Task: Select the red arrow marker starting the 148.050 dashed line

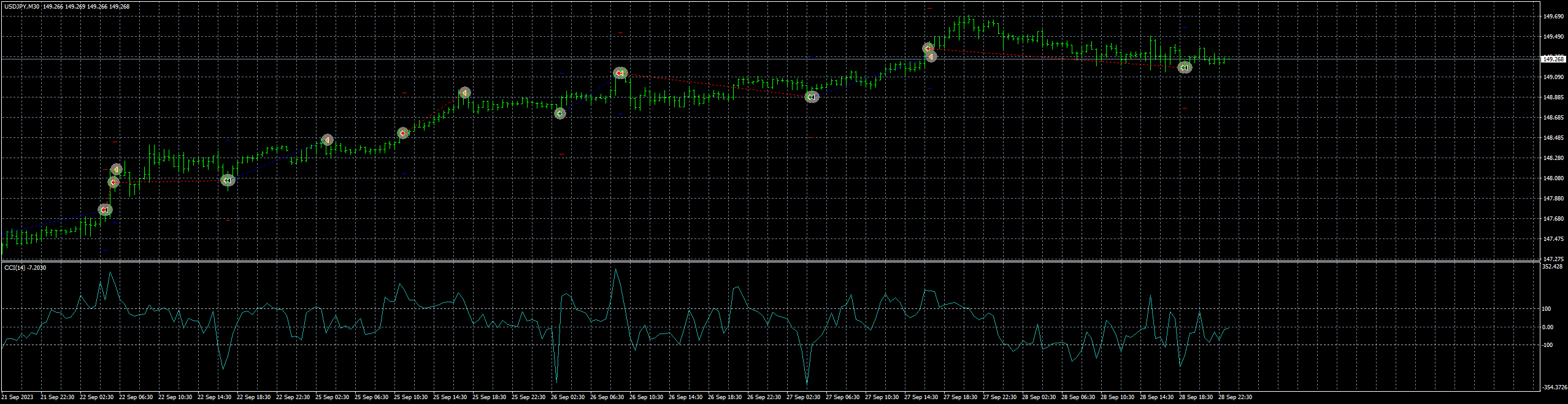Action: click(113, 182)
